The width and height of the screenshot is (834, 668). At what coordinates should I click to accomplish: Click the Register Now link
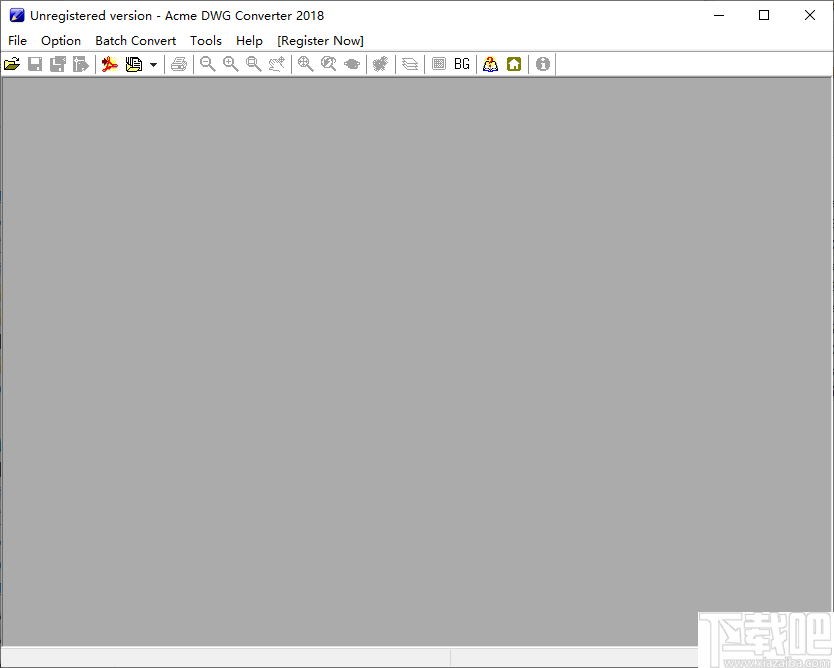click(x=320, y=40)
